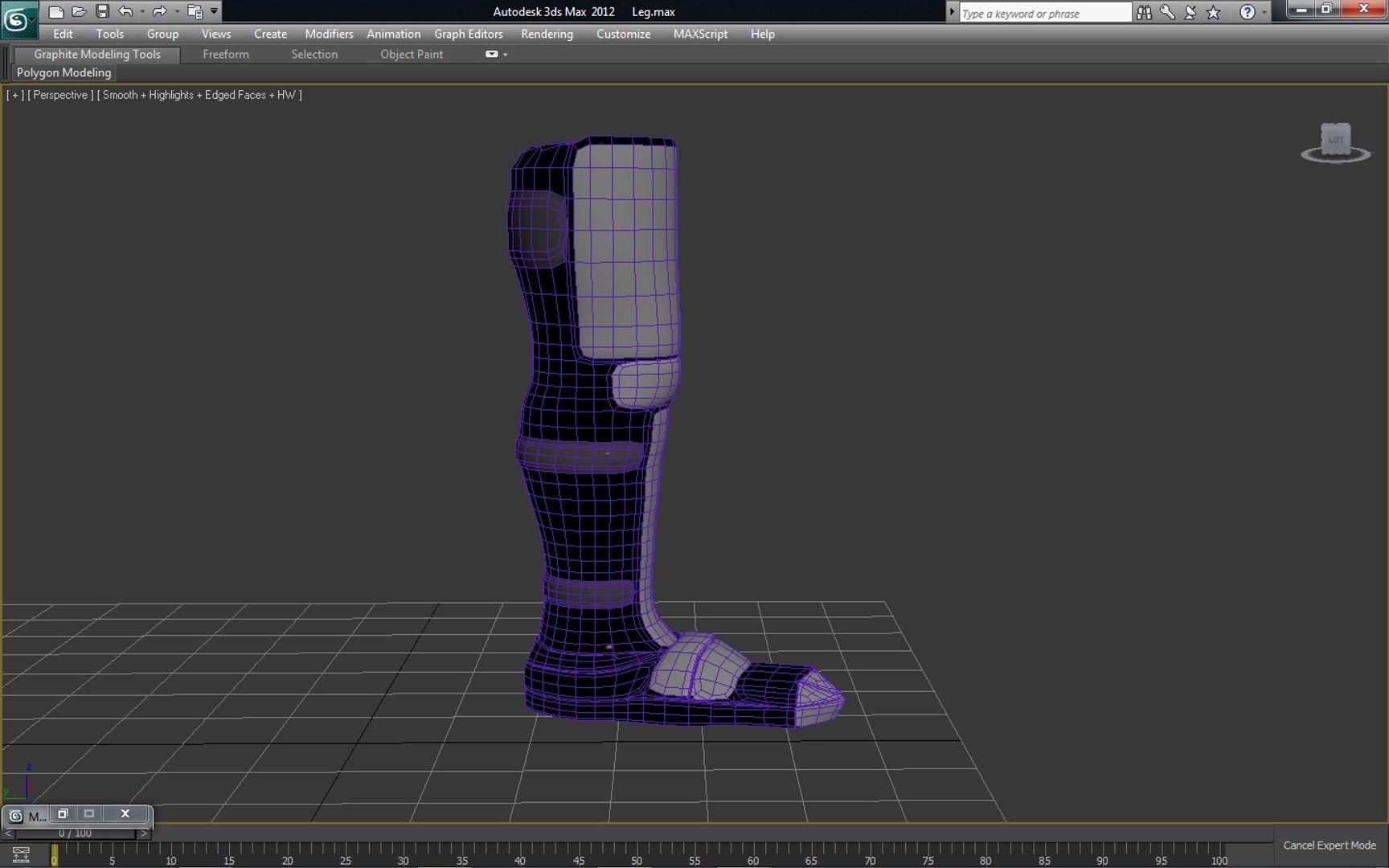Click the time slider showing 0 / 100
Viewport: 1389px width, 868px height.
point(76,833)
